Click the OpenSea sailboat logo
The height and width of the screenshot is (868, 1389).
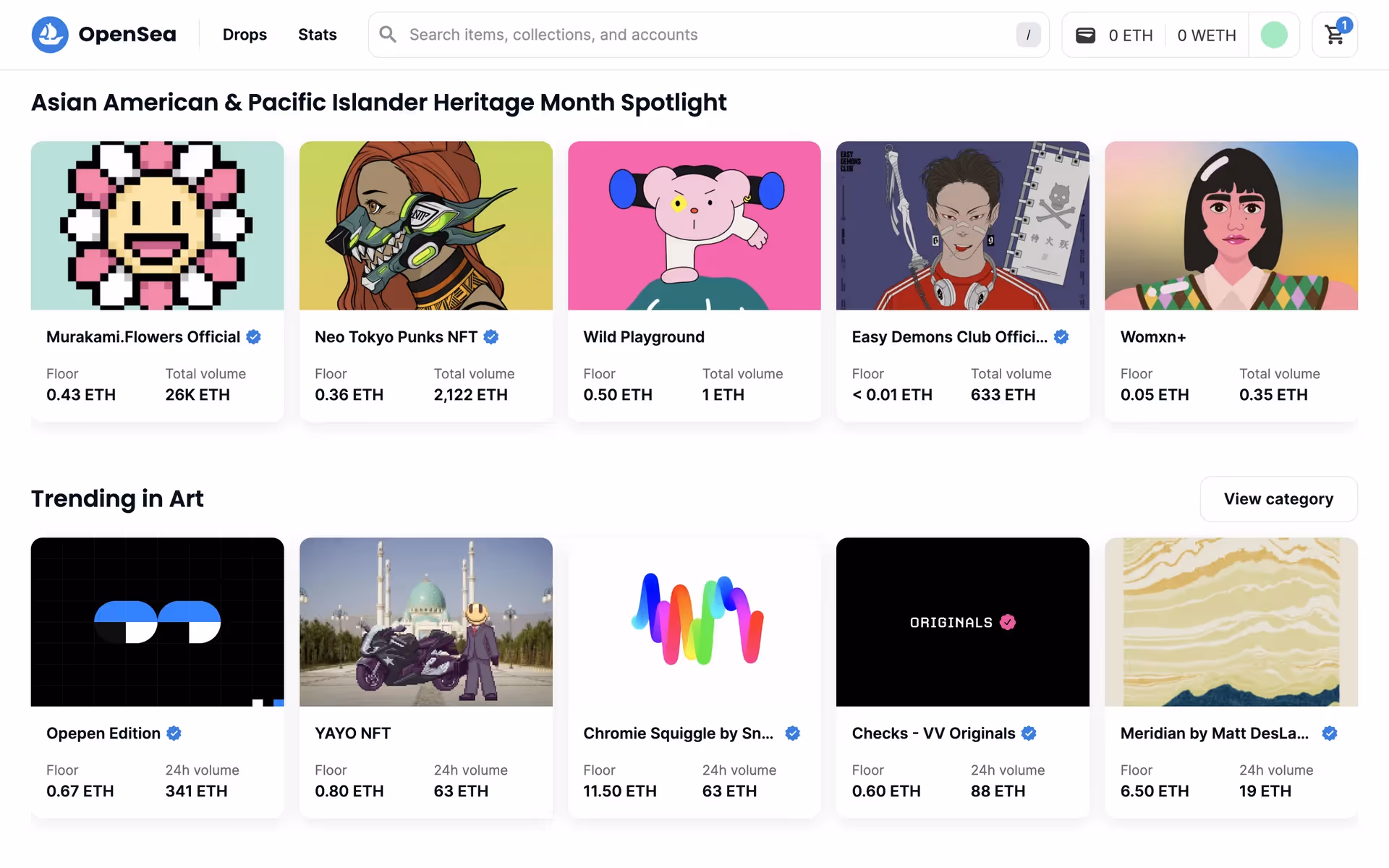click(x=50, y=35)
